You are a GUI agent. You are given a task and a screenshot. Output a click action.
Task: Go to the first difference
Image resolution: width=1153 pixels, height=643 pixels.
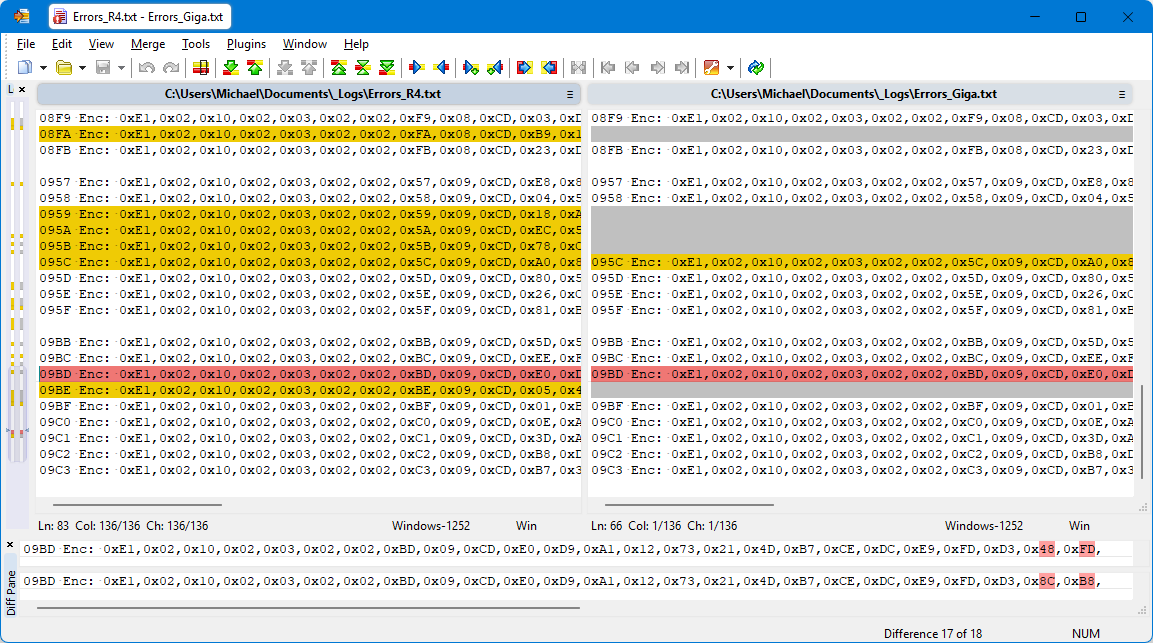coord(338,68)
